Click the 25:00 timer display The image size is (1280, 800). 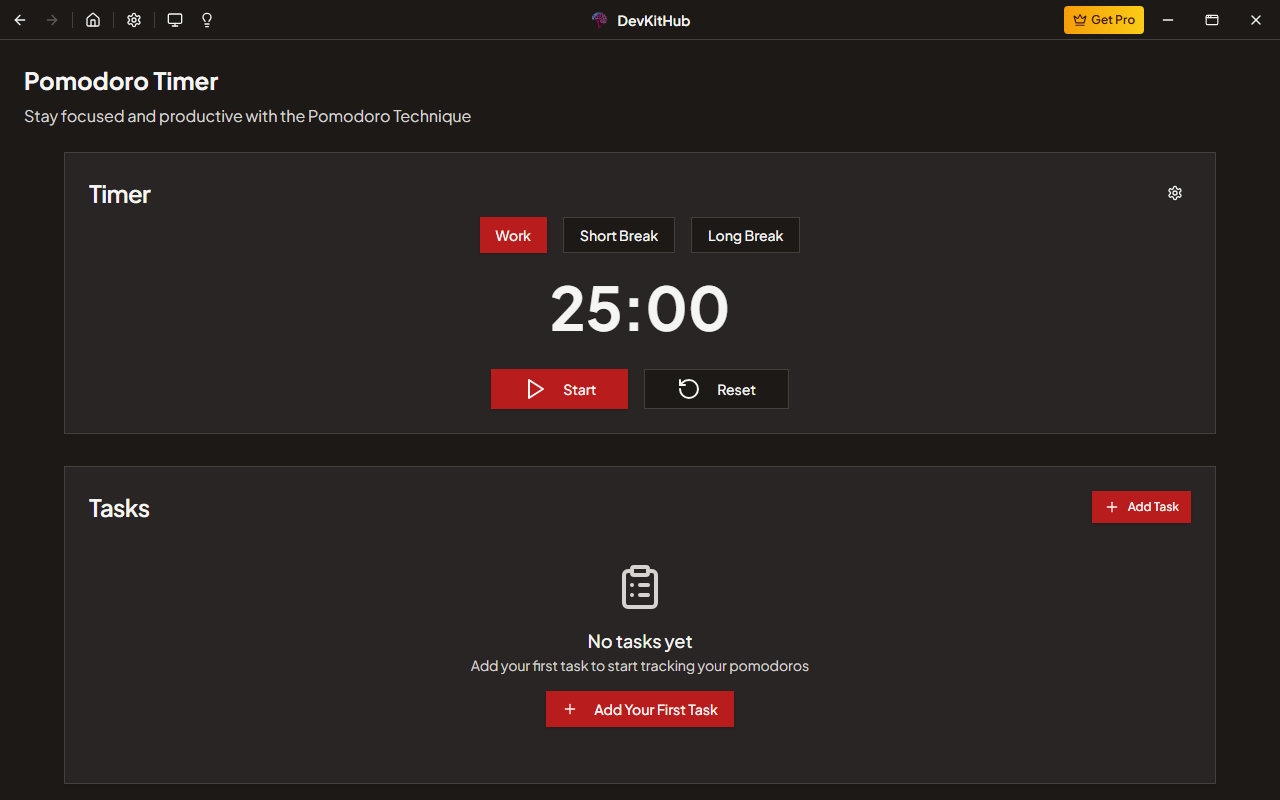[x=640, y=309]
